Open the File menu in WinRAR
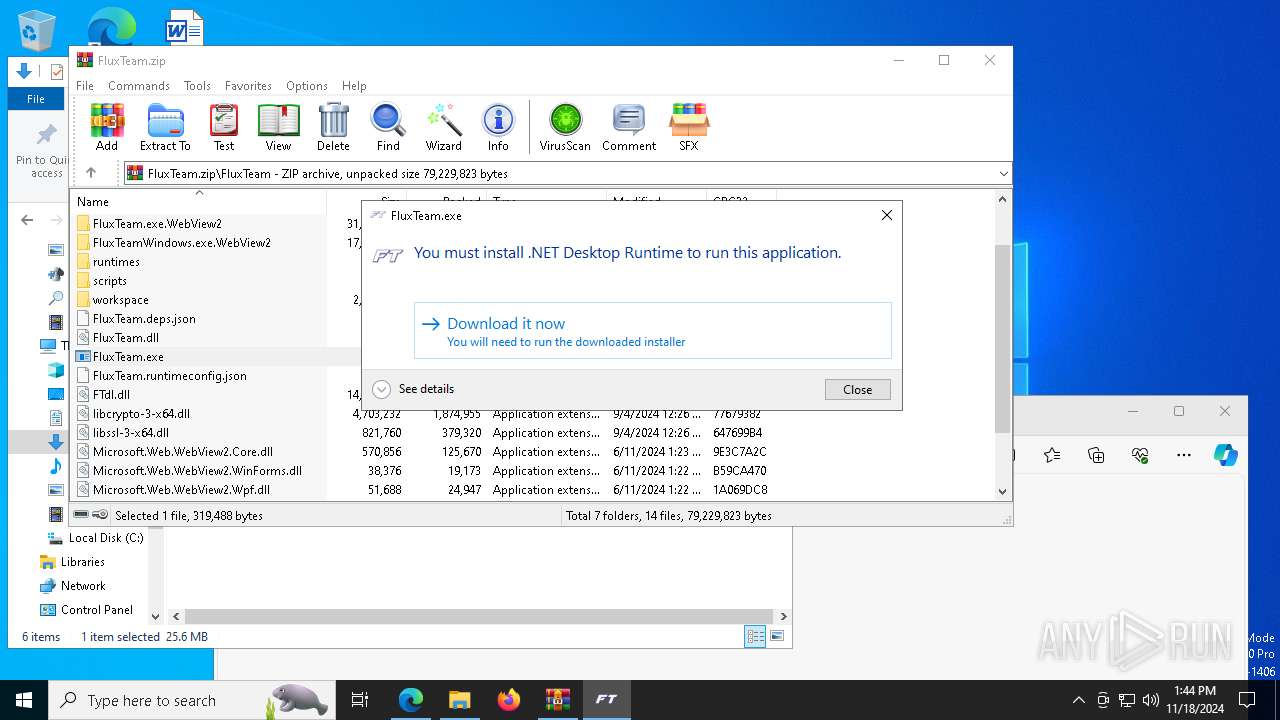This screenshot has width=1280, height=720. (85, 86)
